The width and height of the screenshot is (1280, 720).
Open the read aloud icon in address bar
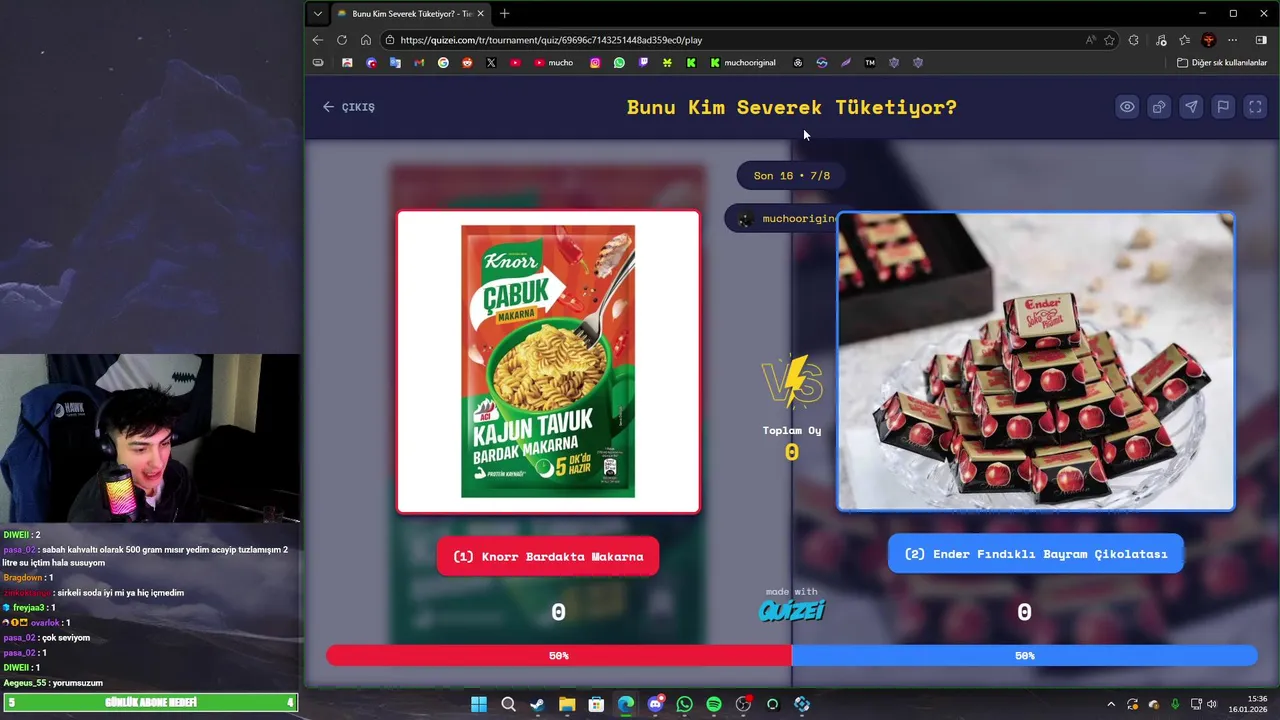(1090, 40)
